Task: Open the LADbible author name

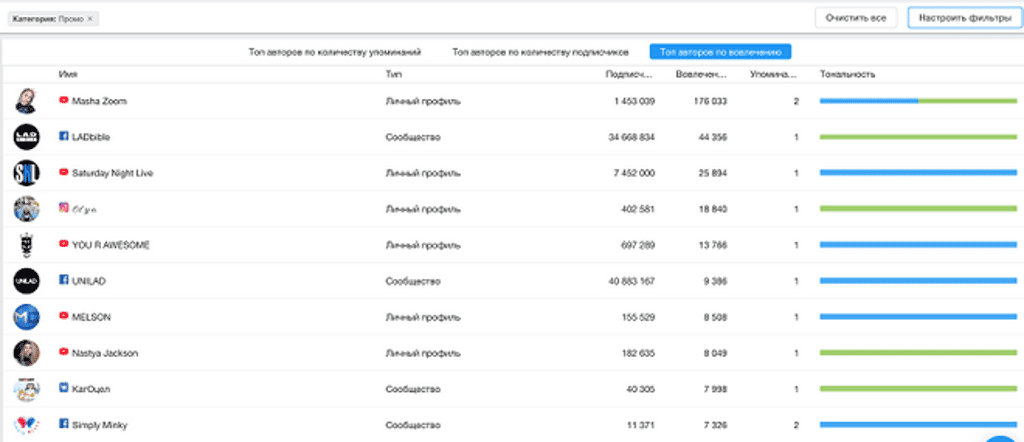Action: point(91,137)
